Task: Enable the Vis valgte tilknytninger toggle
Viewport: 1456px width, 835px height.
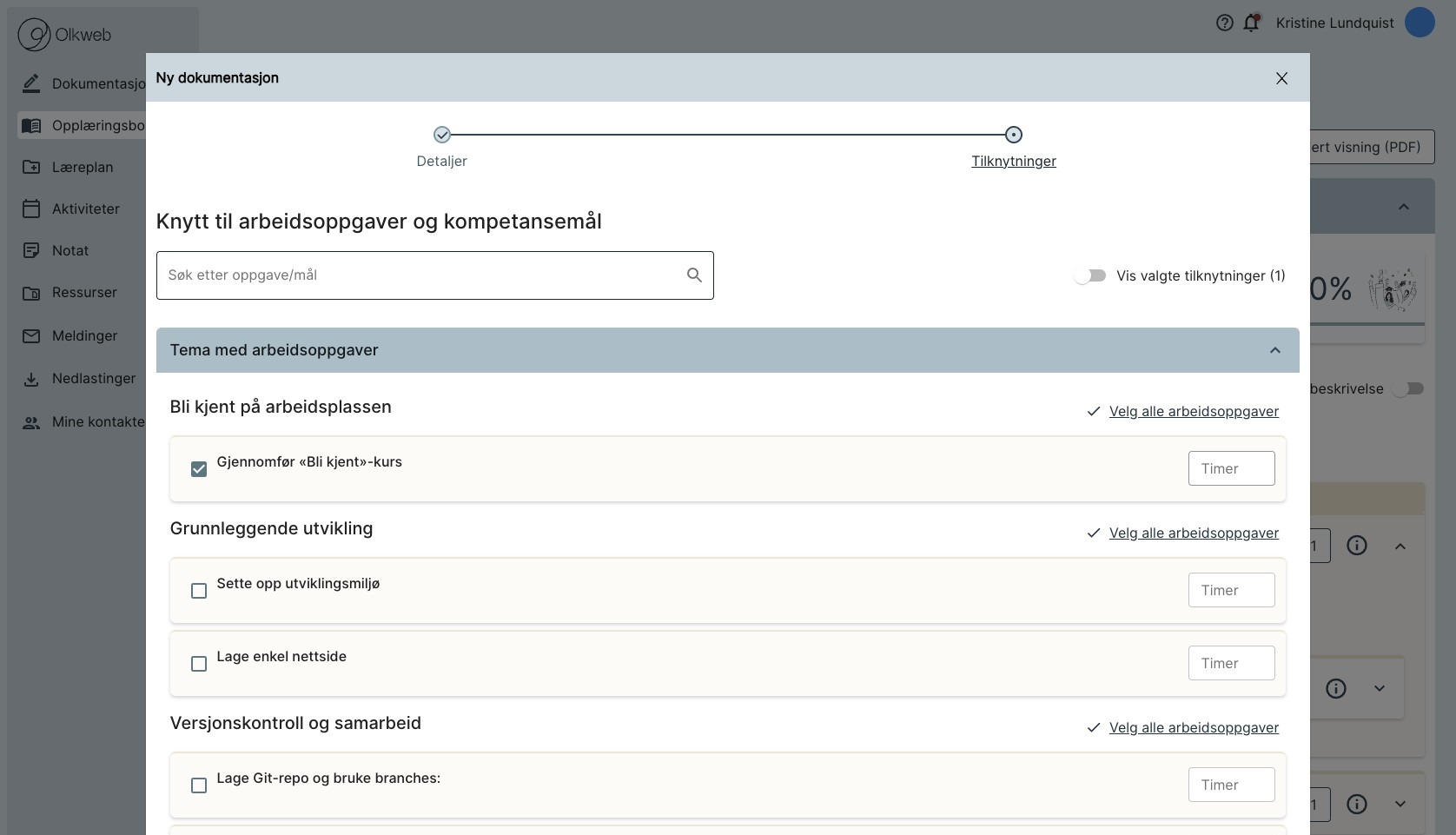Action: click(1090, 275)
